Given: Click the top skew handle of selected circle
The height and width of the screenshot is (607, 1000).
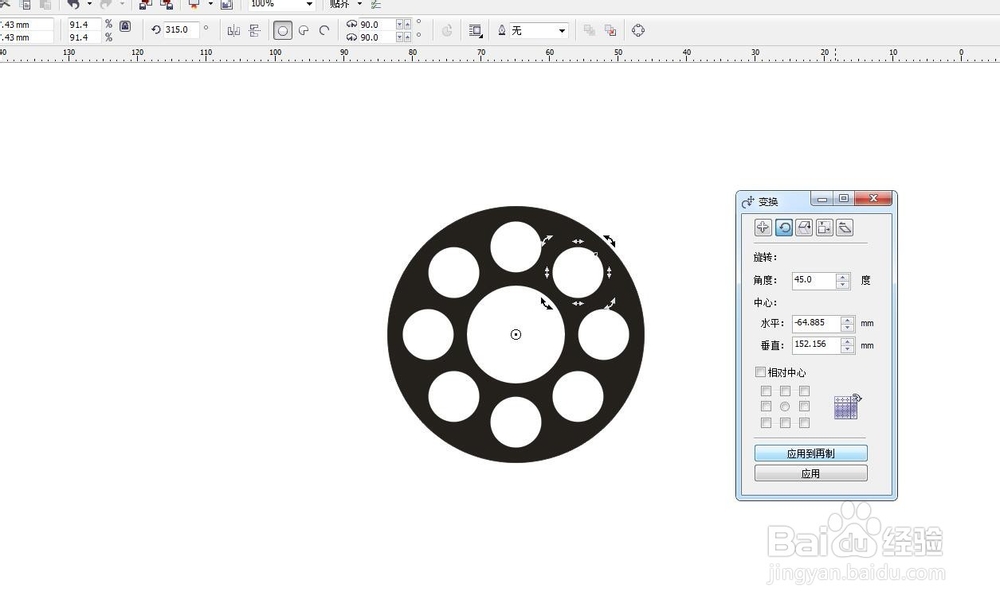Looking at the screenshot, I should pyautogui.click(x=578, y=242).
